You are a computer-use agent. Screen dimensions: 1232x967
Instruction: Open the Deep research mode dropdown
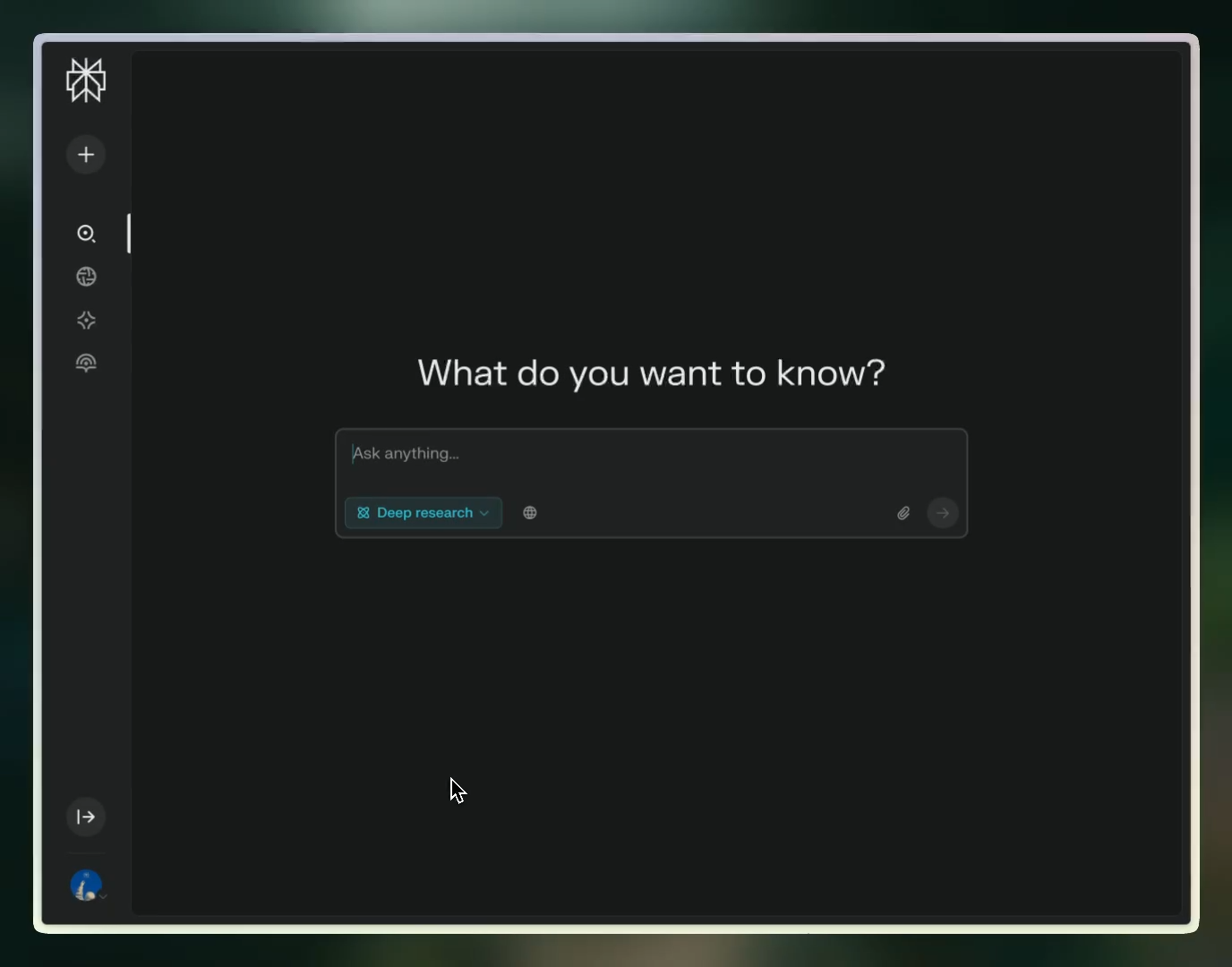(423, 513)
